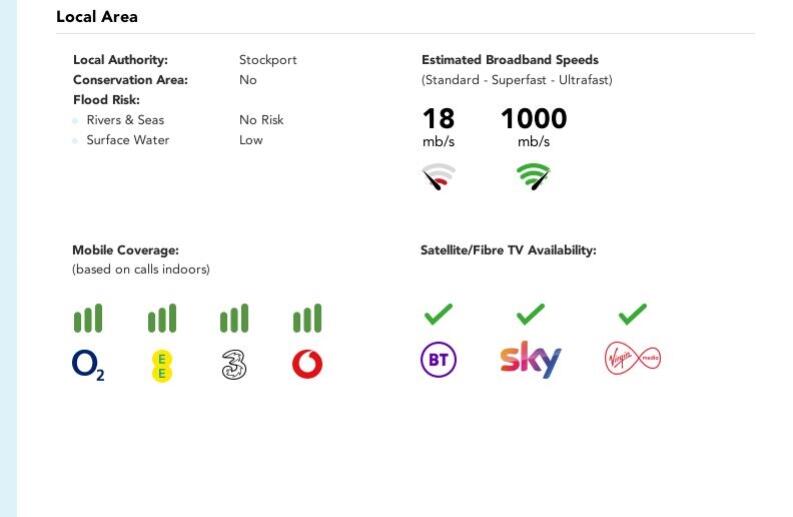Click the yellow EE network logo

pos(162,365)
